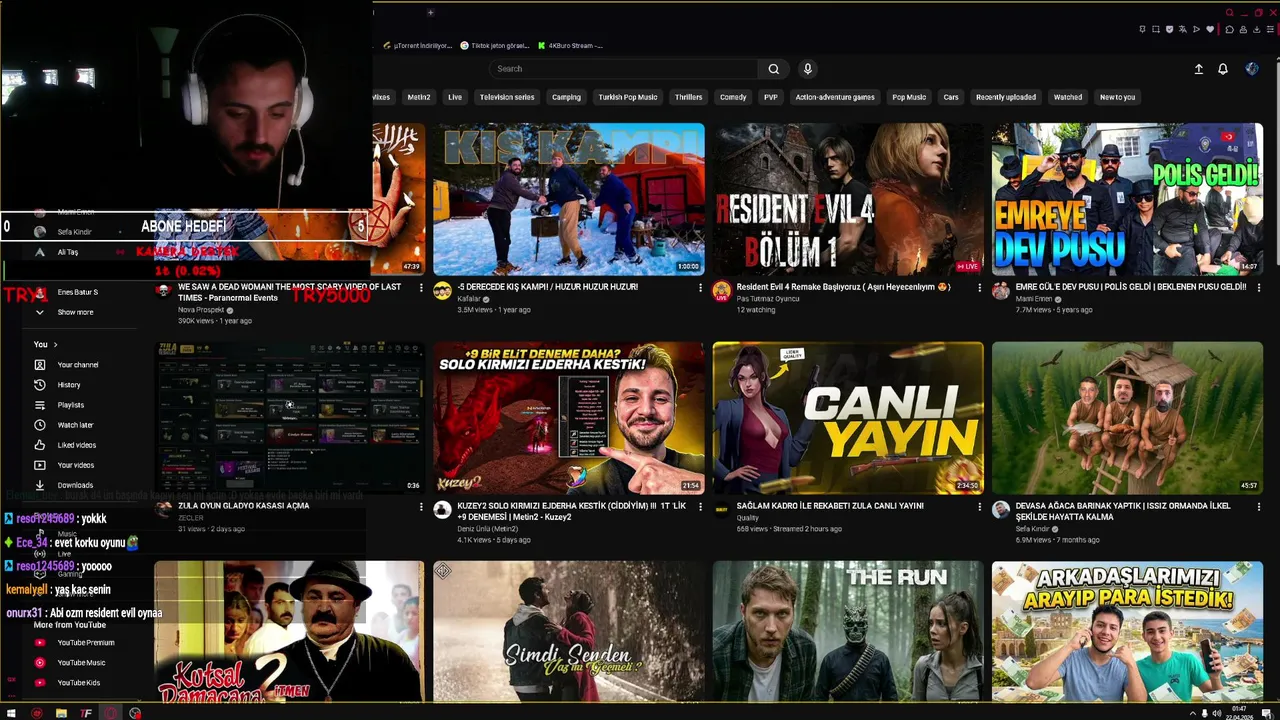Open options for Devasa Ağaca Barınak video
The width and height of the screenshot is (1280, 720).
tap(1259, 507)
